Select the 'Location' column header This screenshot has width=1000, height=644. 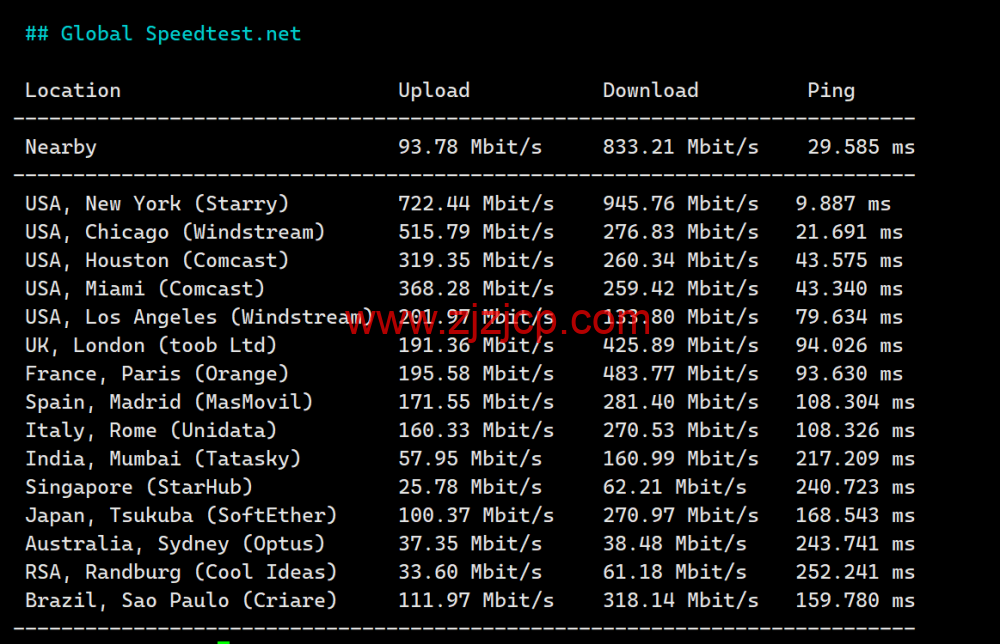coord(73,91)
